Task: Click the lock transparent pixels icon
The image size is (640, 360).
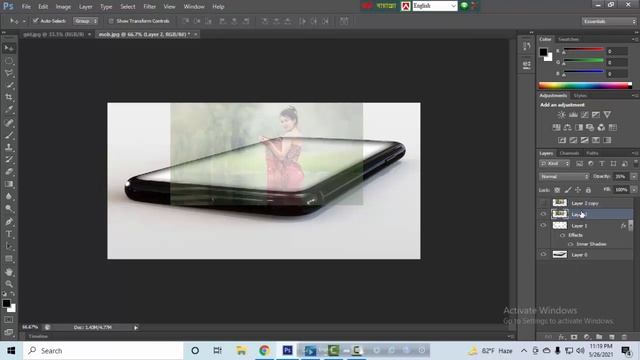Action: 557,190
